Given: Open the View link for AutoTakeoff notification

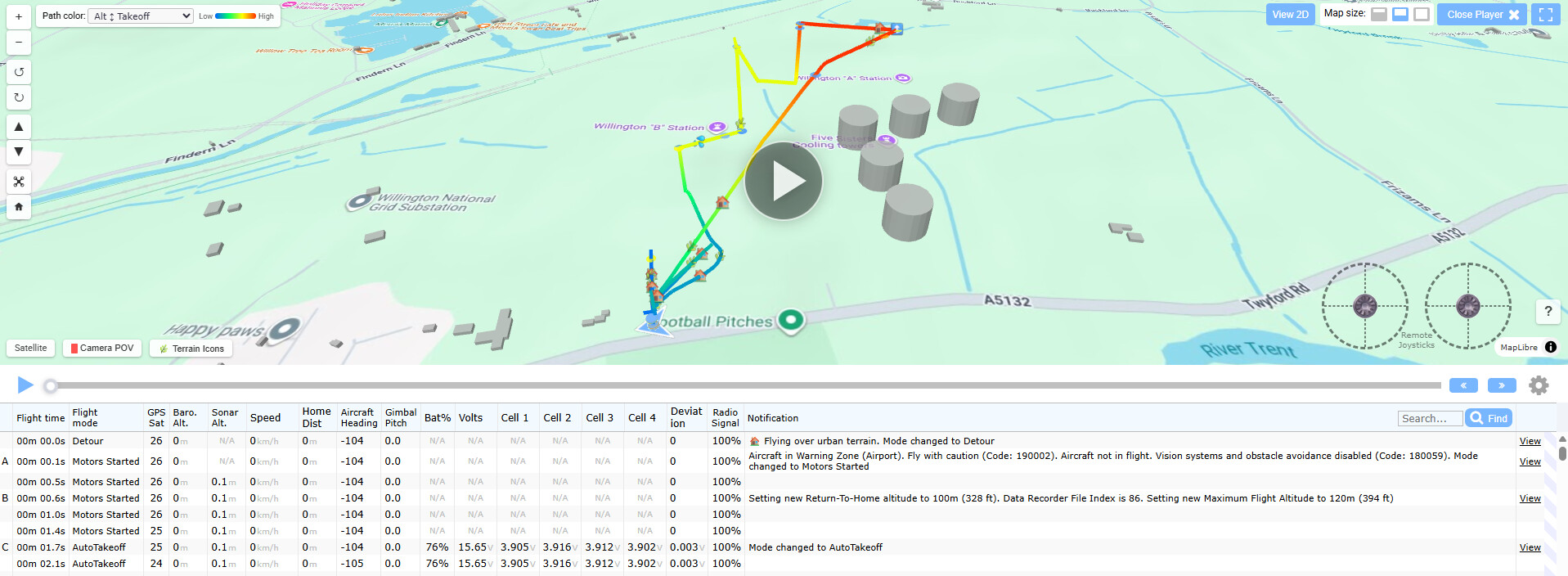Looking at the screenshot, I should pyautogui.click(x=1530, y=547).
